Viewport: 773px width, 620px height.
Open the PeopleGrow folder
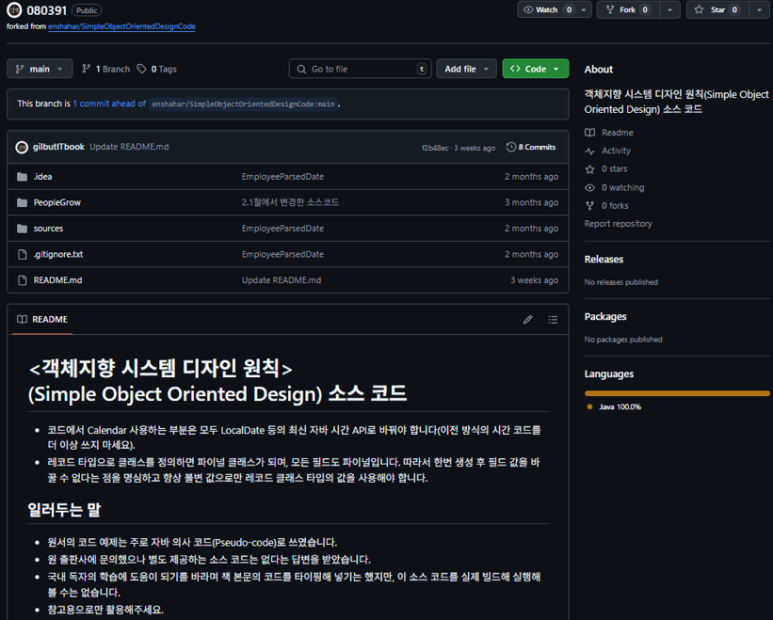[57, 203]
